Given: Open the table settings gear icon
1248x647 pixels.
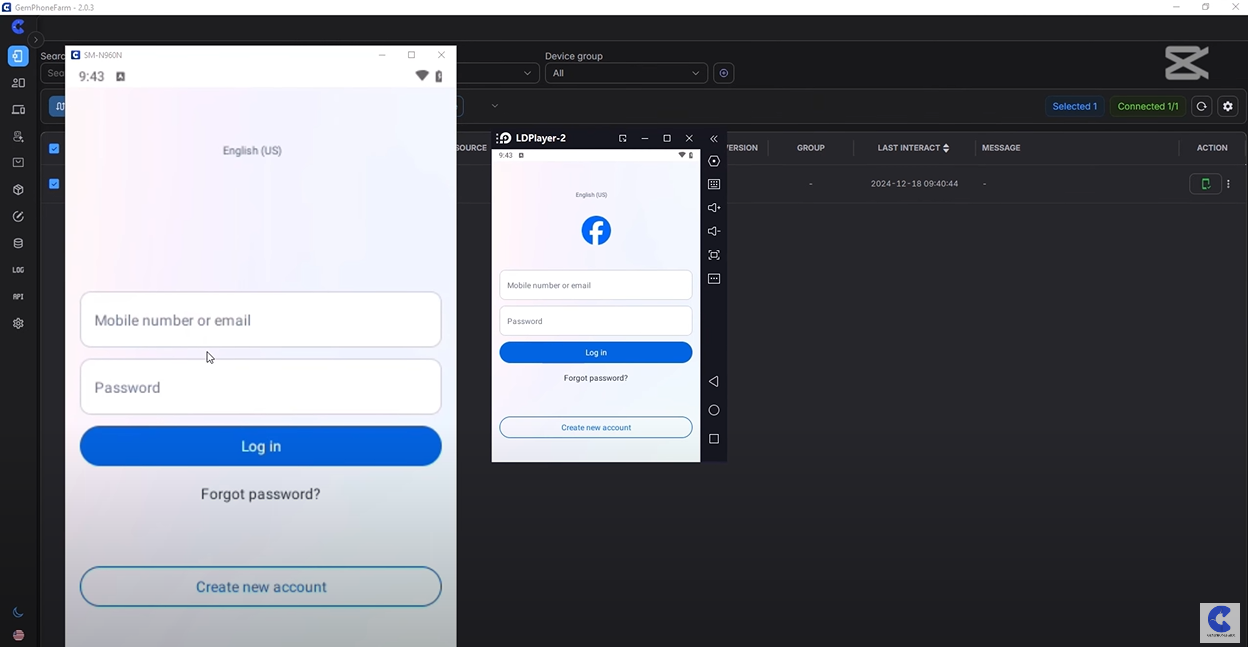Looking at the screenshot, I should 1228,106.
